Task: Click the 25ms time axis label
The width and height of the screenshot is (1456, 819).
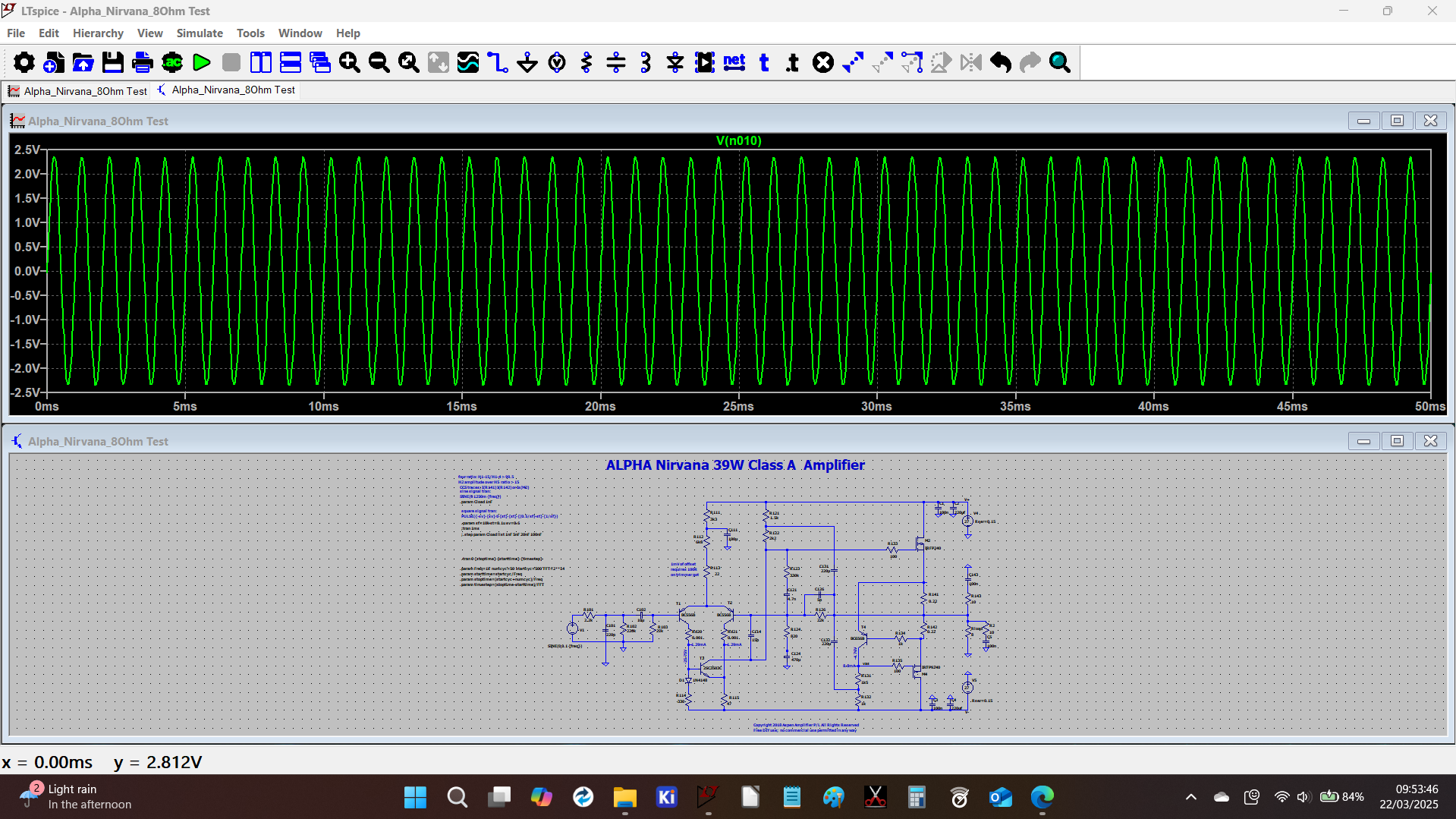Action: [x=738, y=407]
